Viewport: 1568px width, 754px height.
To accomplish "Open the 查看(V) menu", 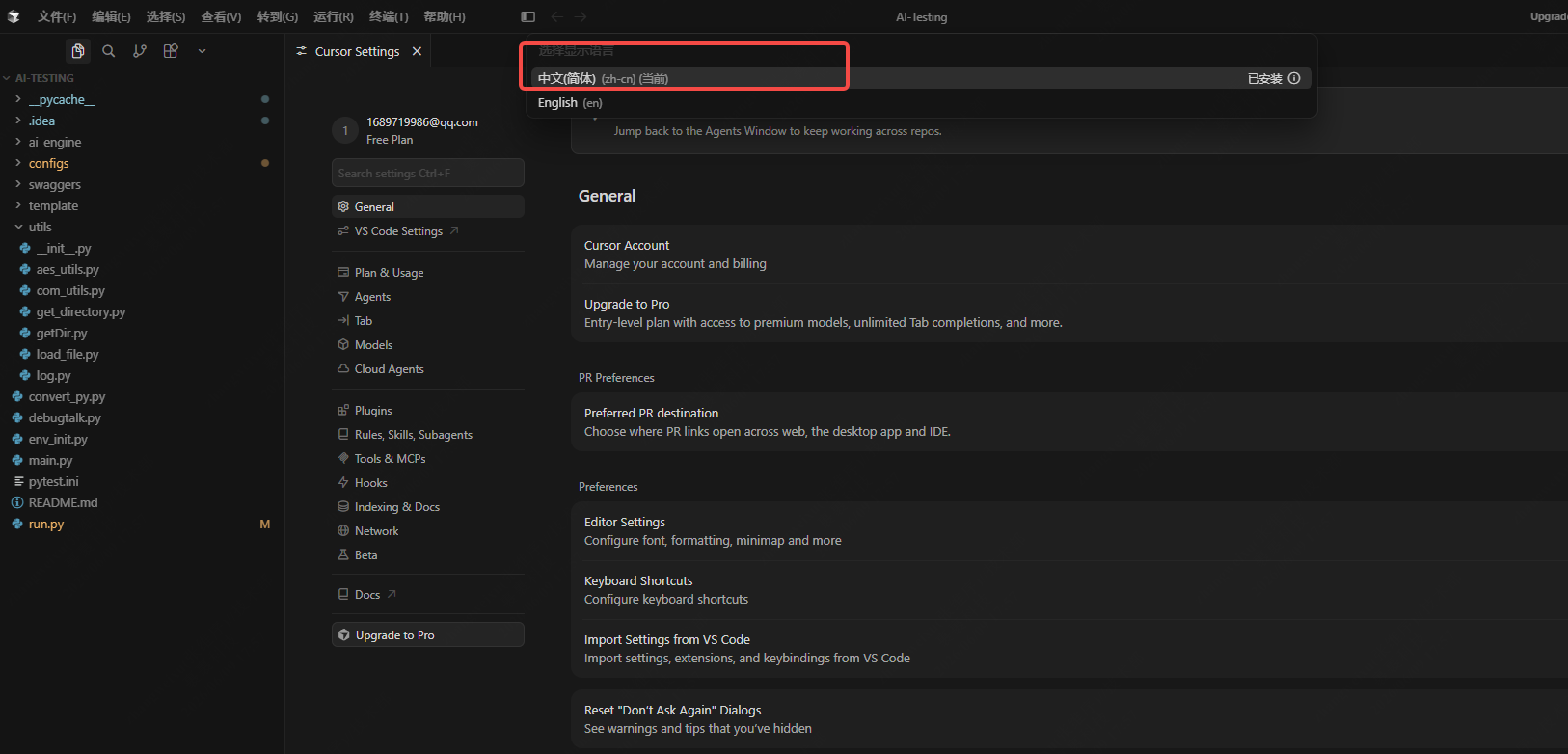I will tap(221, 16).
